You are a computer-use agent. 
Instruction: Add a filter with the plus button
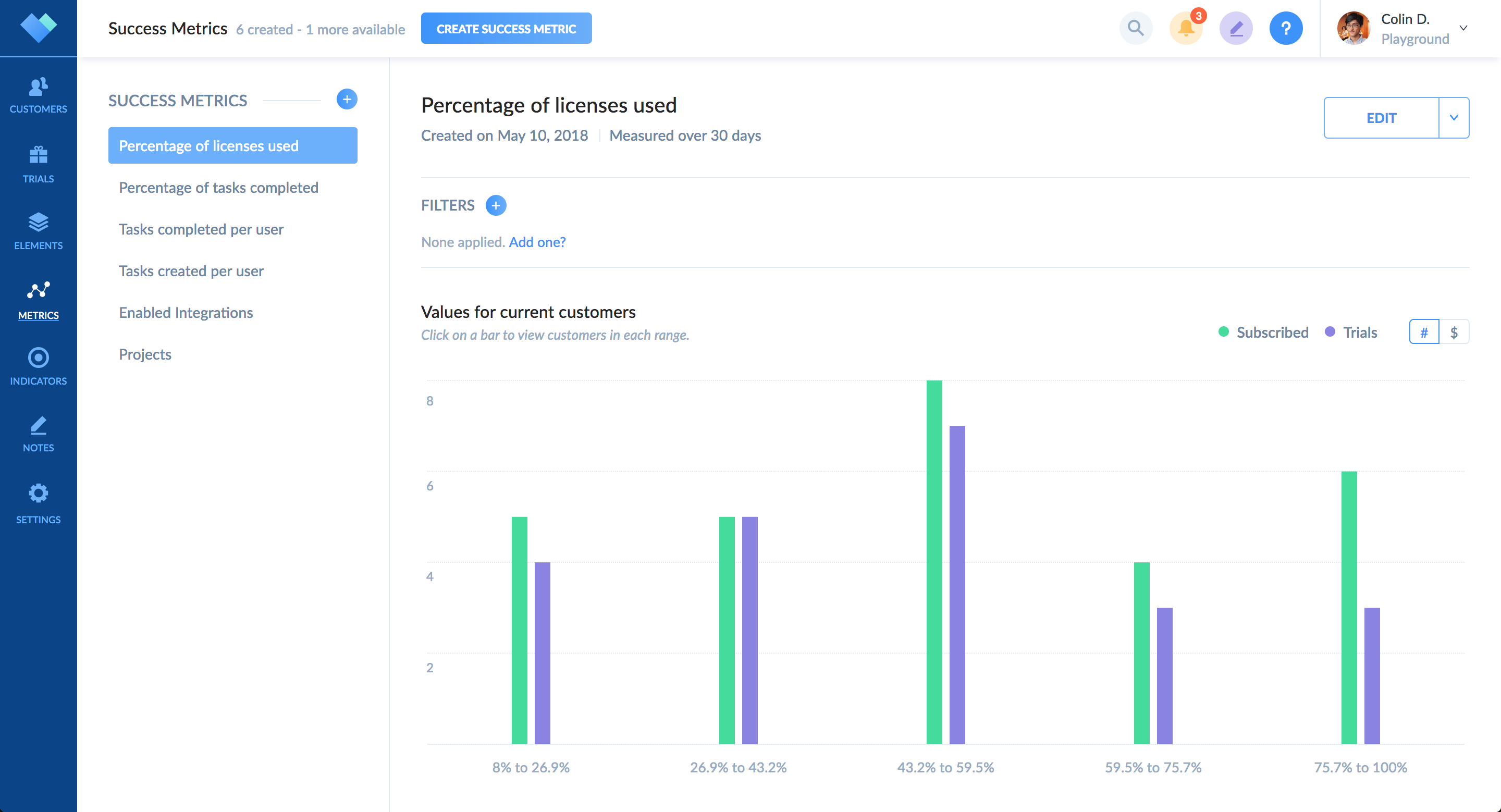[x=496, y=205]
